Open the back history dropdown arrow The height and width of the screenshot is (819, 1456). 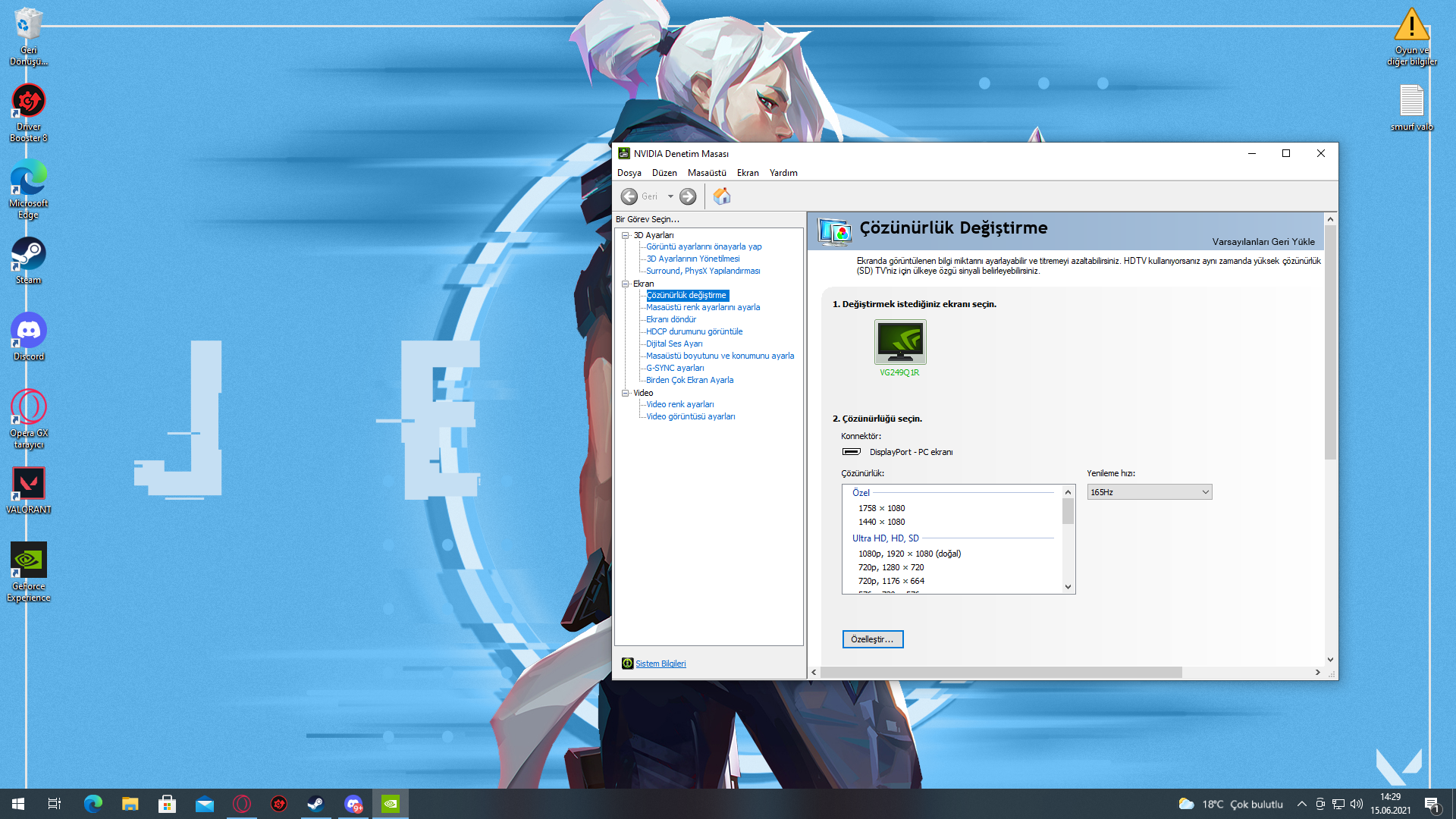[670, 196]
